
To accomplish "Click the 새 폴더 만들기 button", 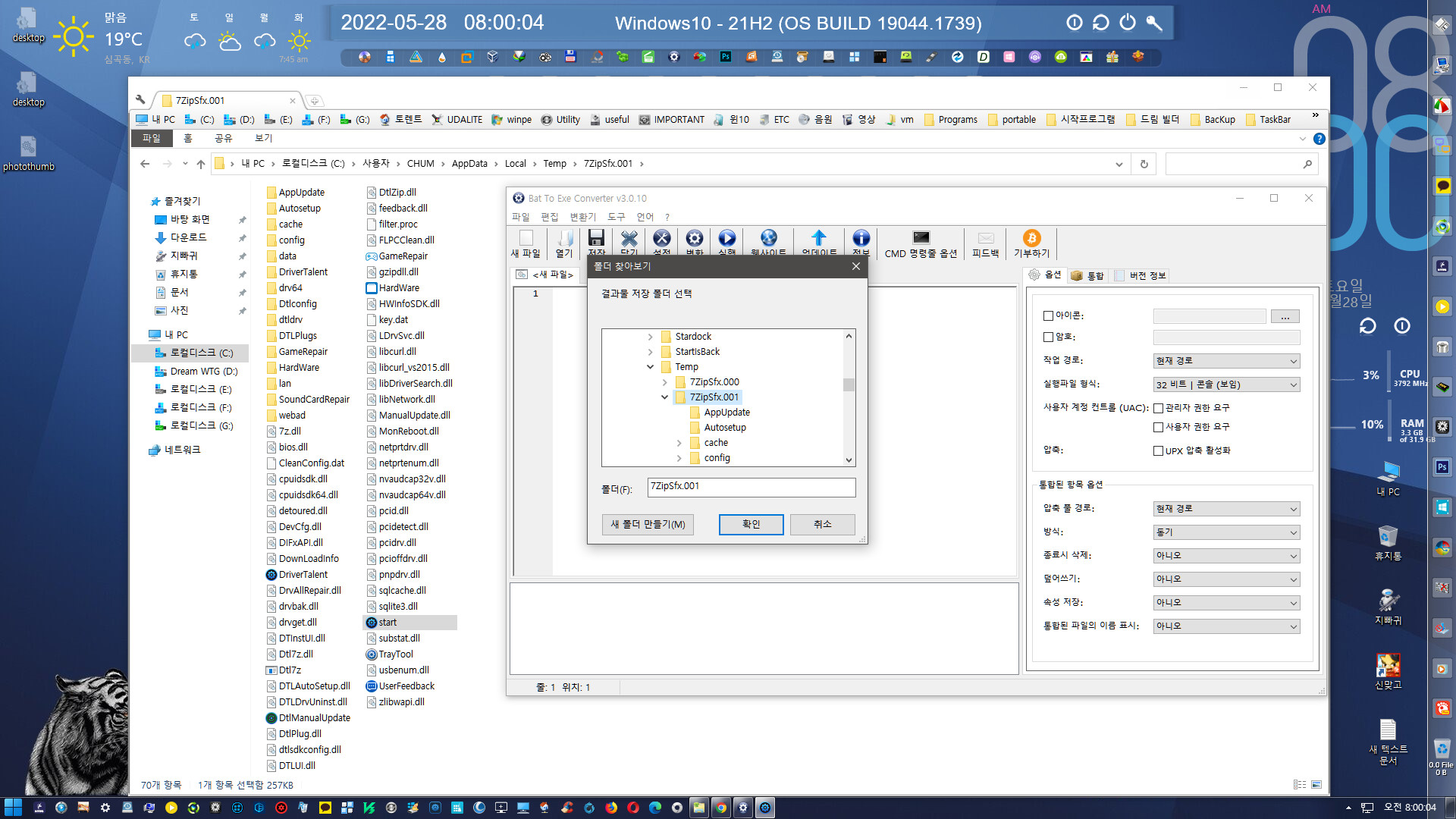I will click(647, 524).
